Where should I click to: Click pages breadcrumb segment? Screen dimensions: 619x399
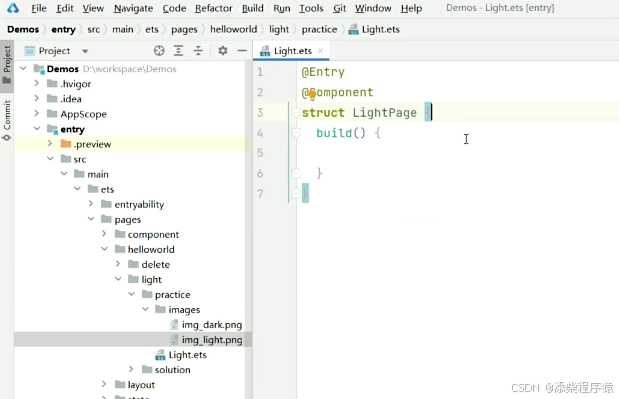(x=184, y=29)
